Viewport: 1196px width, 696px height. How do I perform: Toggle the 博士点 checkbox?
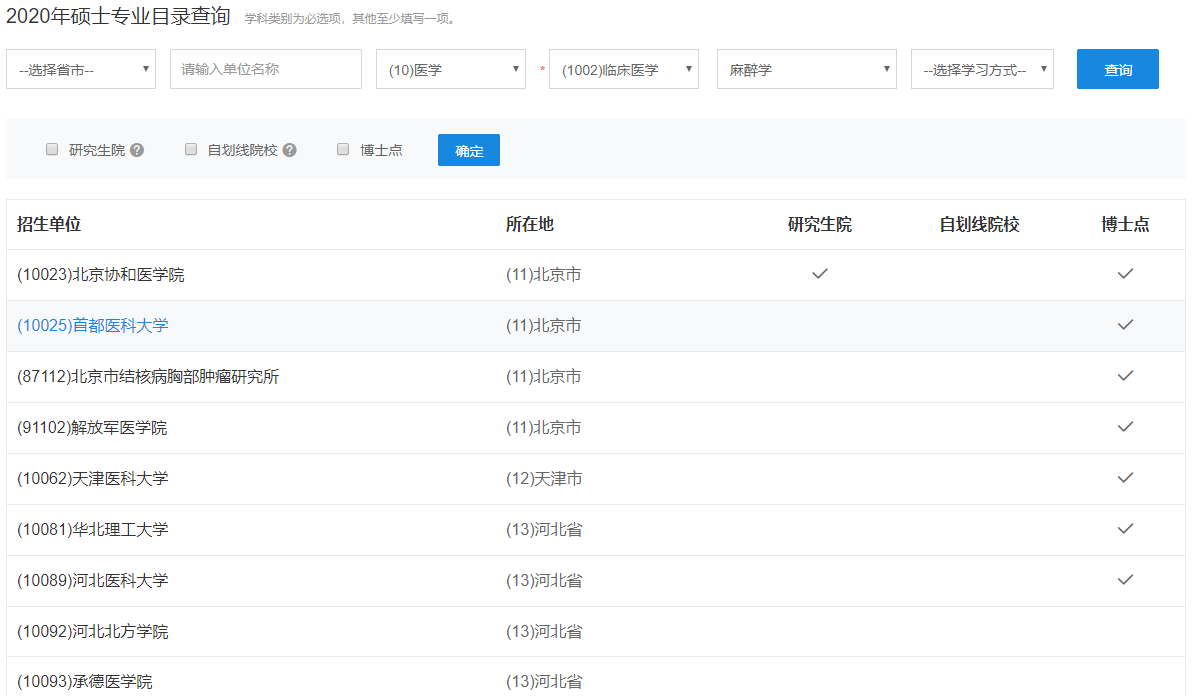(x=343, y=149)
